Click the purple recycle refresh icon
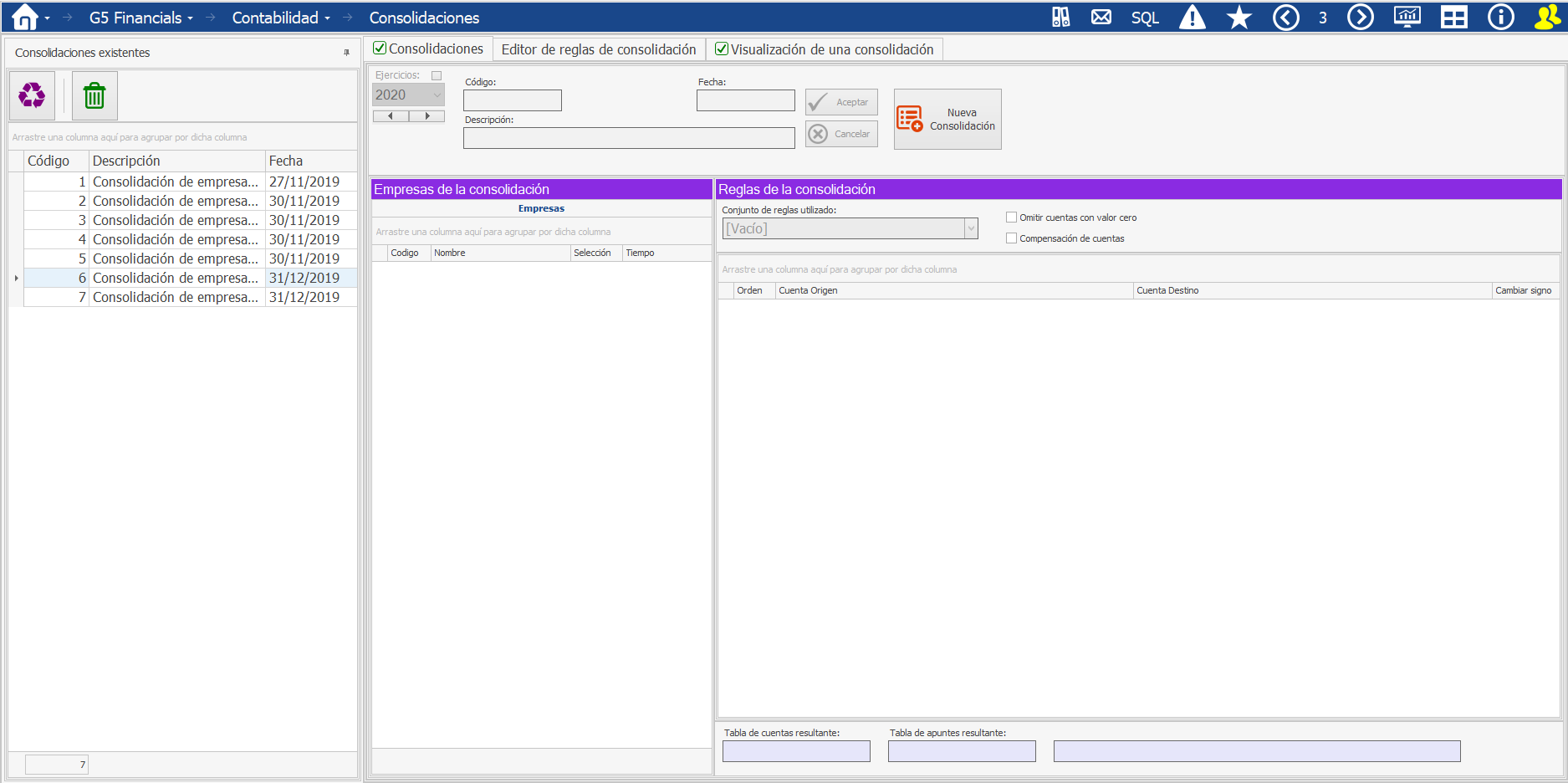Viewport: 1568px width, 783px height. 32,95
